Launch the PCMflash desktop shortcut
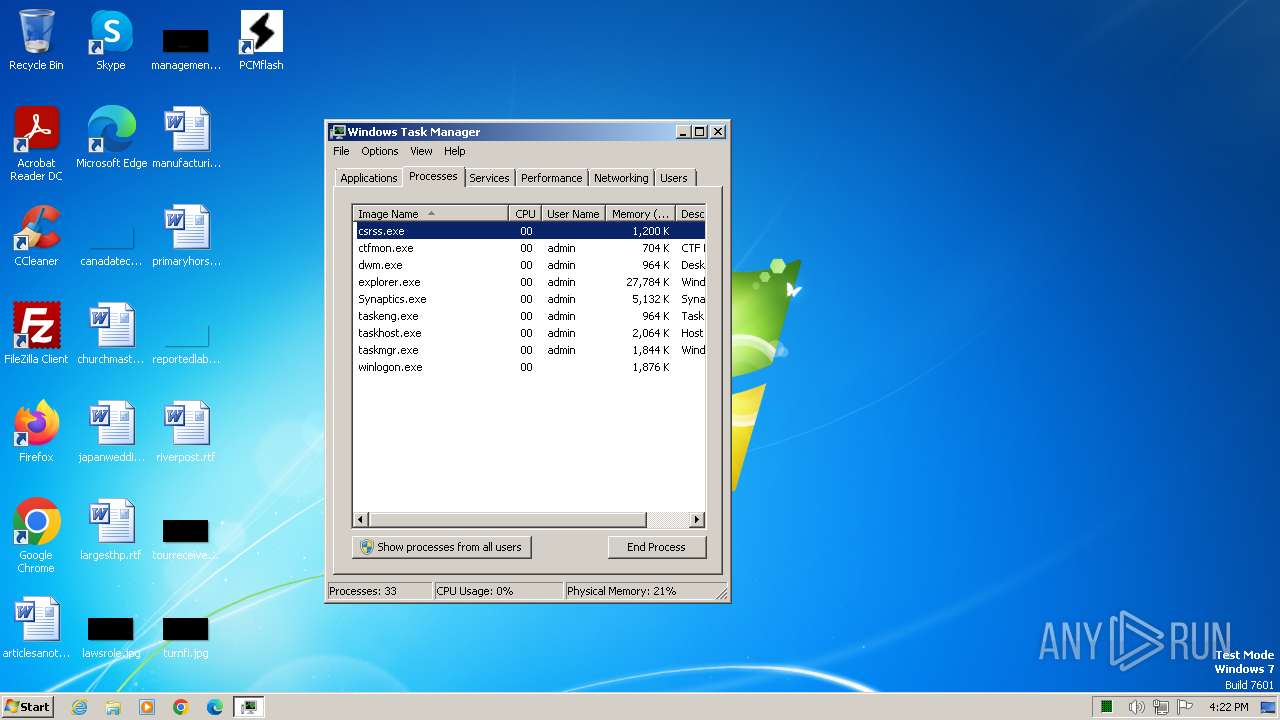This screenshot has width=1280, height=720. (261, 40)
